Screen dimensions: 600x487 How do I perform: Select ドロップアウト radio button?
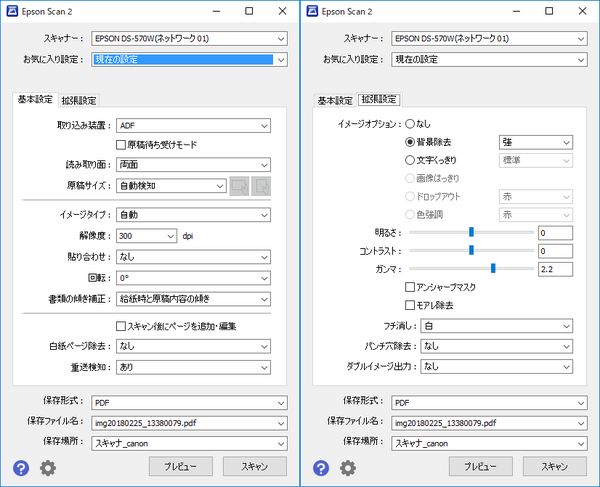(x=410, y=196)
